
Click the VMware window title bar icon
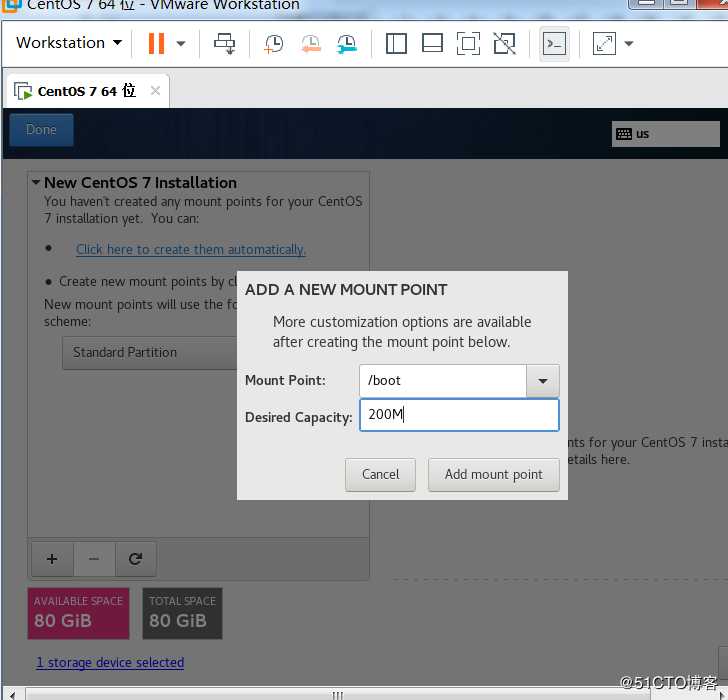coord(11,5)
